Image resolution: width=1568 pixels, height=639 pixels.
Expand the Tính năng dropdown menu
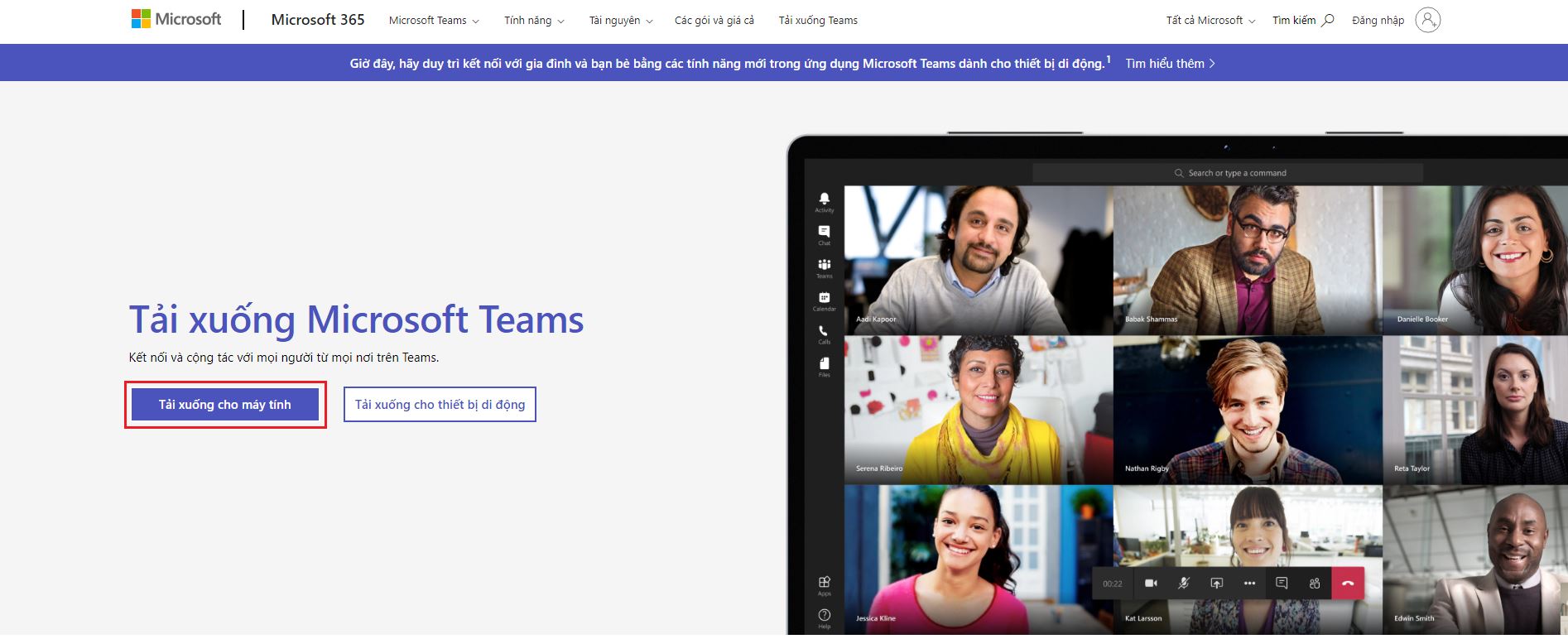[x=534, y=21]
